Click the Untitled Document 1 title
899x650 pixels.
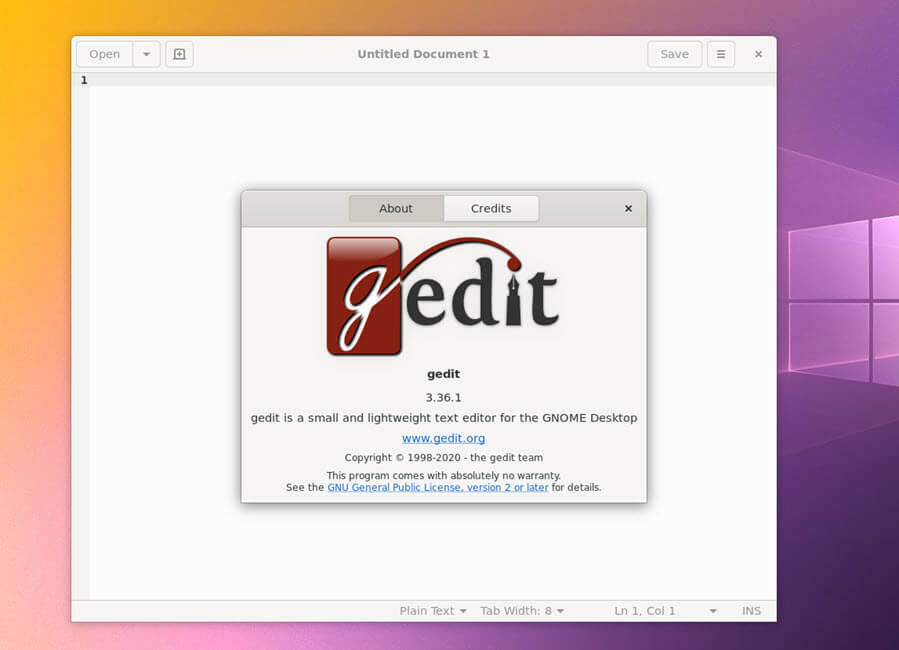pyautogui.click(x=423, y=54)
